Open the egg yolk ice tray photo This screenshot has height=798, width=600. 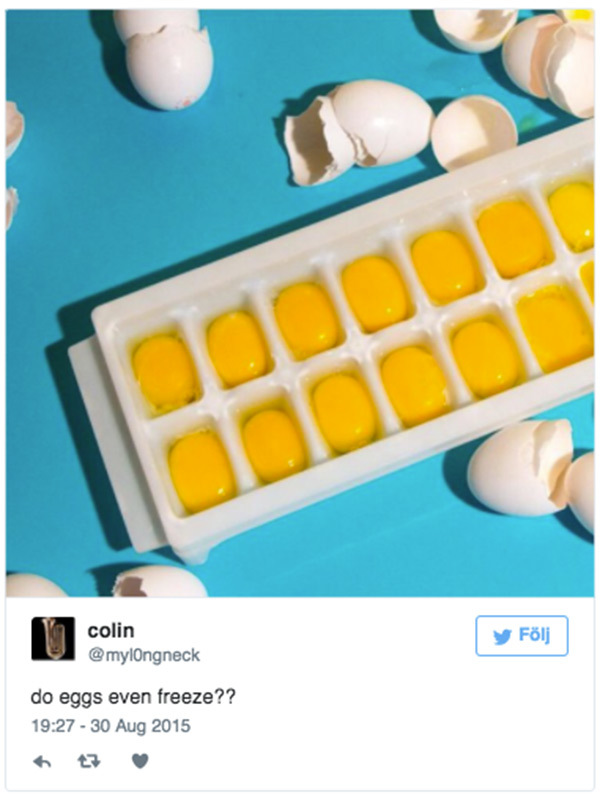point(300,303)
